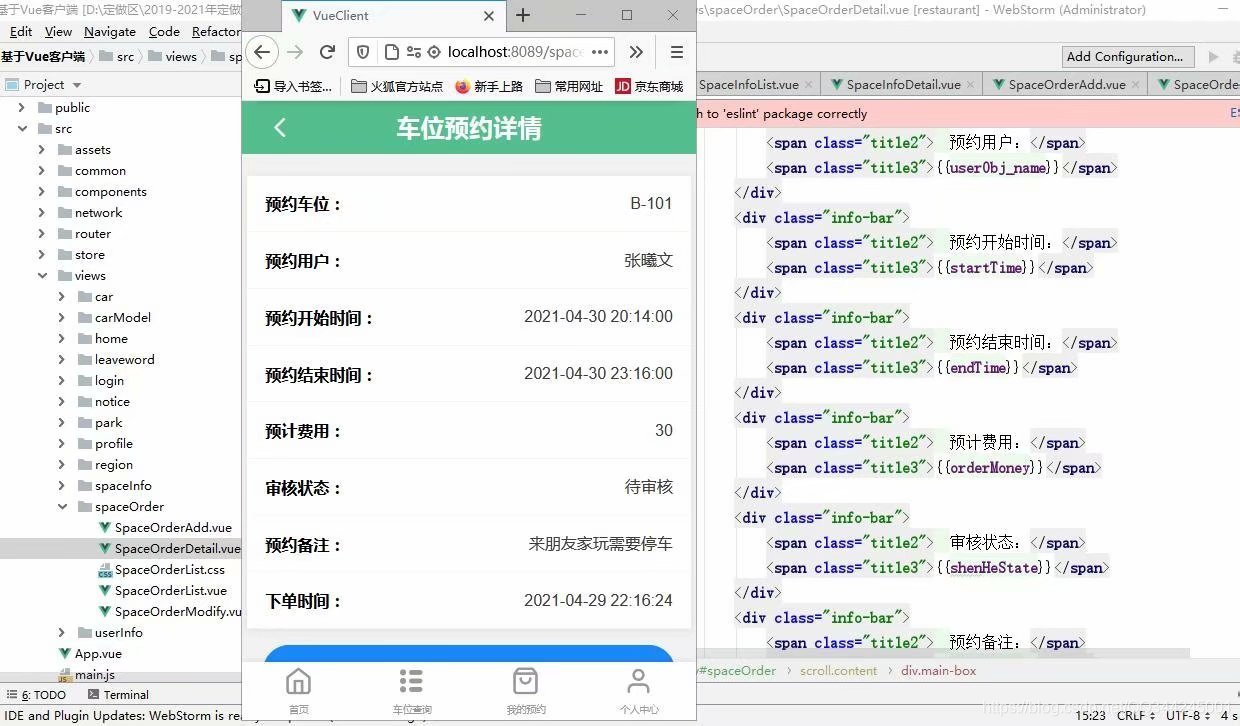The height and width of the screenshot is (726, 1240).
Task: Expand the public folder
Action: (x=22, y=107)
